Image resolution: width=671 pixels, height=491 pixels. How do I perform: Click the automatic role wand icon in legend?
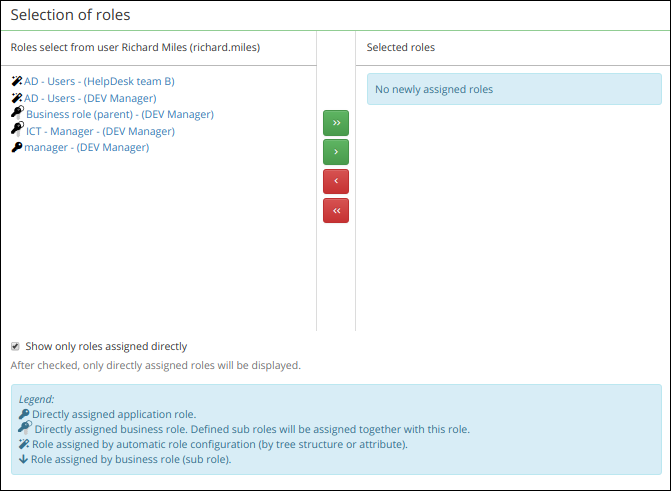pos(24,444)
